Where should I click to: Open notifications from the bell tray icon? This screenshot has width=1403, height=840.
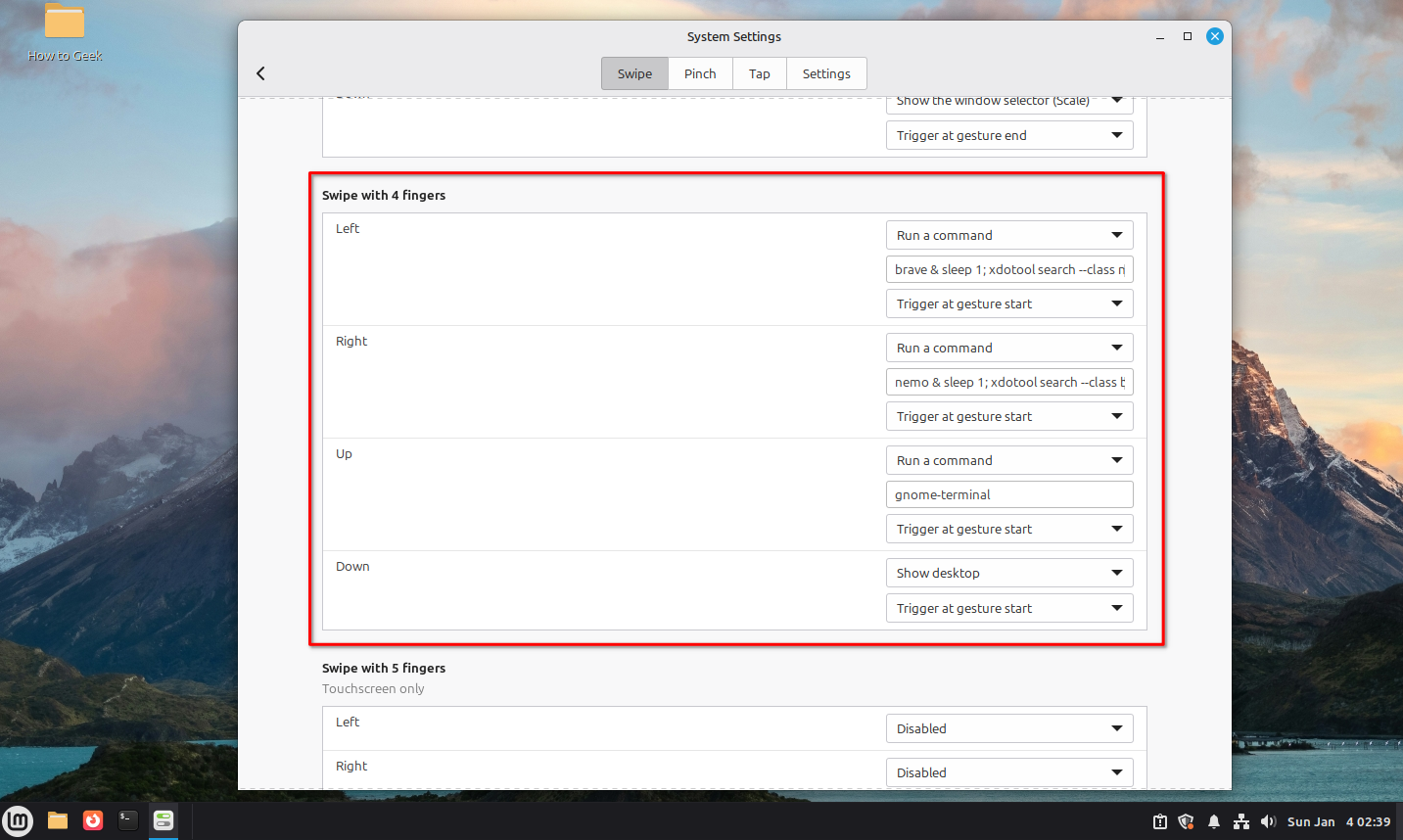(x=1213, y=820)
